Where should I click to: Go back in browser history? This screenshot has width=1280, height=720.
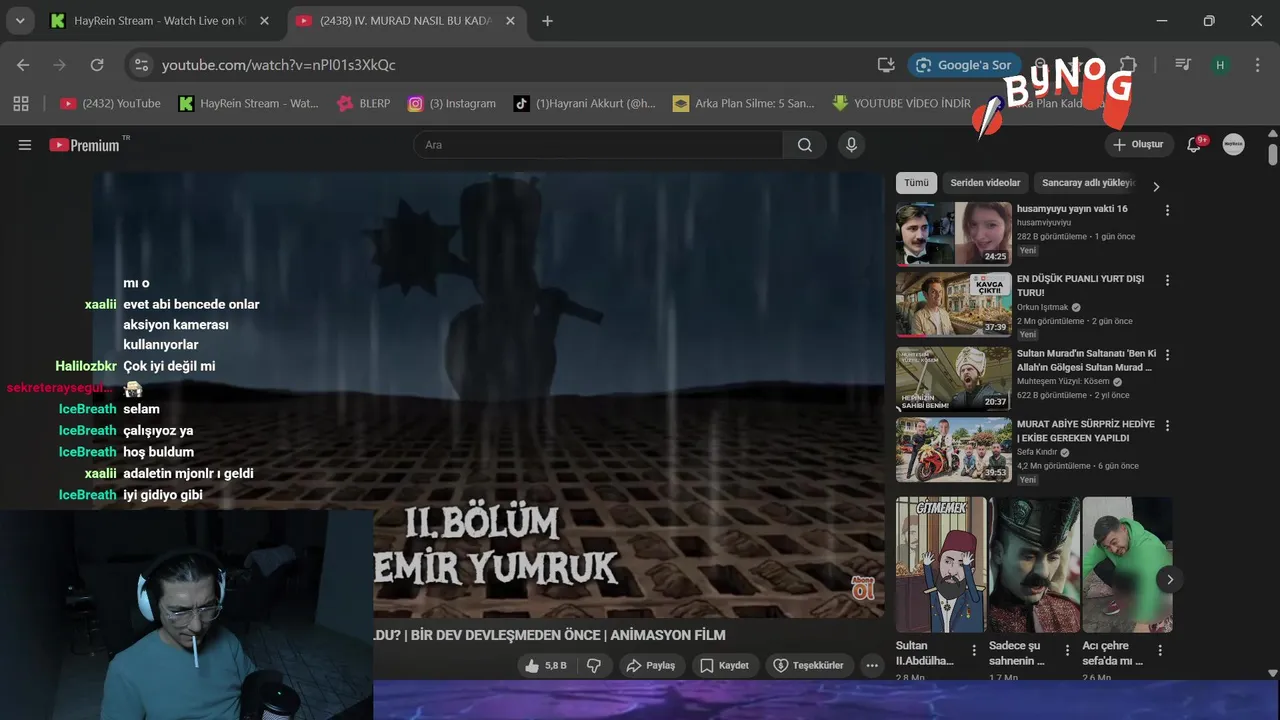pyautogui.click(x=23, y=65)
